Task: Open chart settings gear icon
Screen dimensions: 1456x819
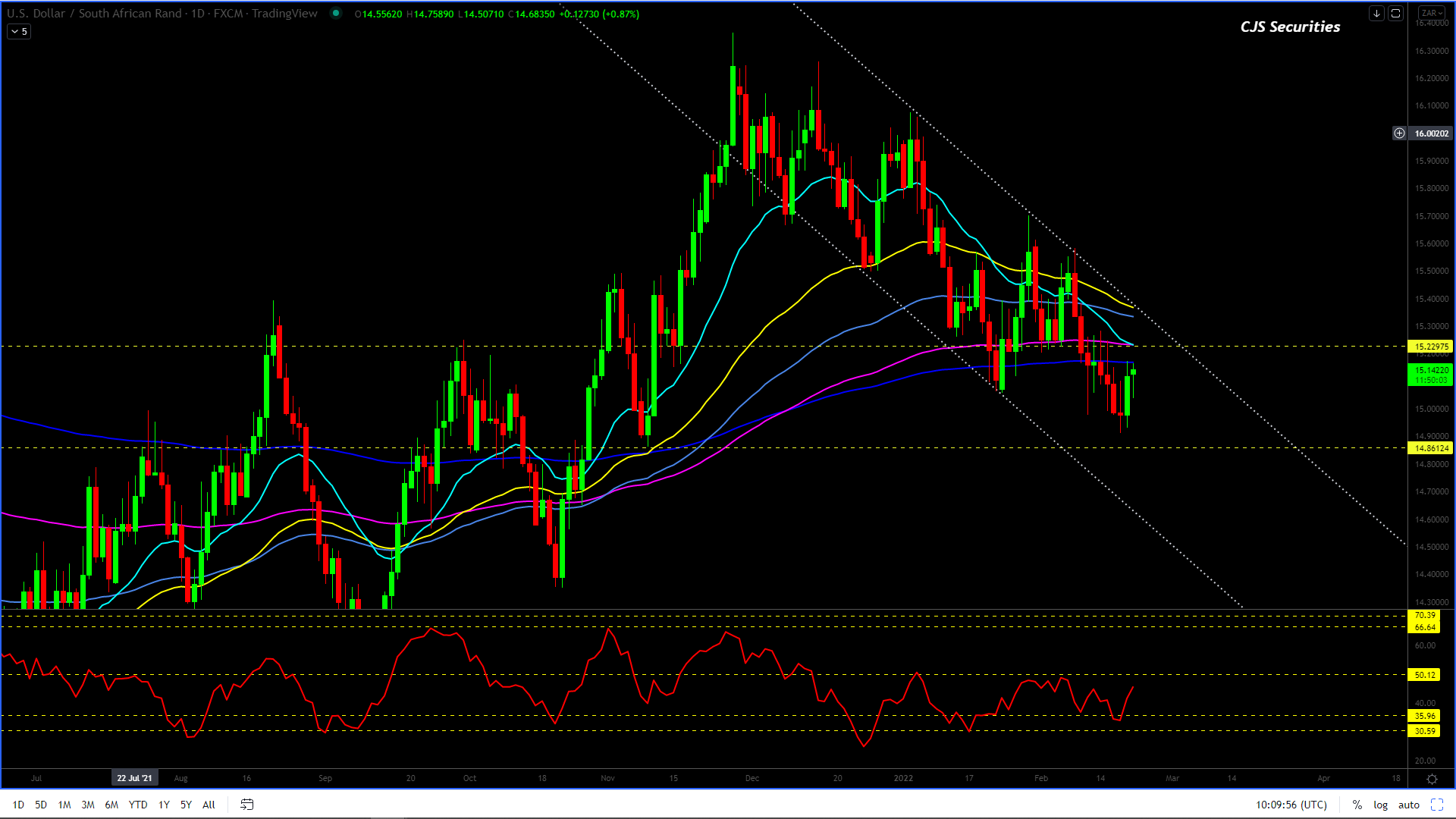Action: (x=1432, y=779)
